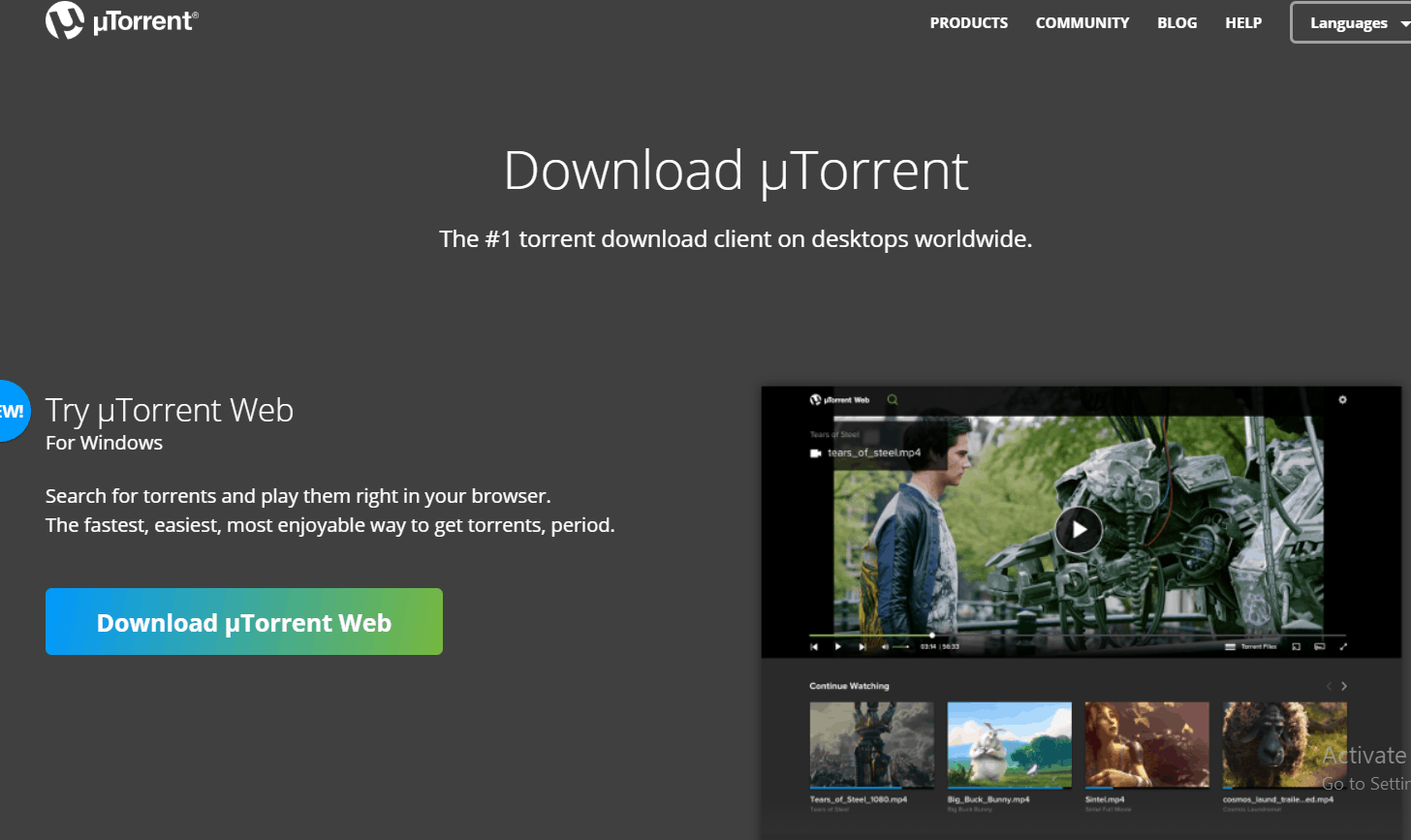Click the video camera icon beside tears_of_steel.mp4
The height and width of the screenshot is (840, 1411).
[816, 452]
